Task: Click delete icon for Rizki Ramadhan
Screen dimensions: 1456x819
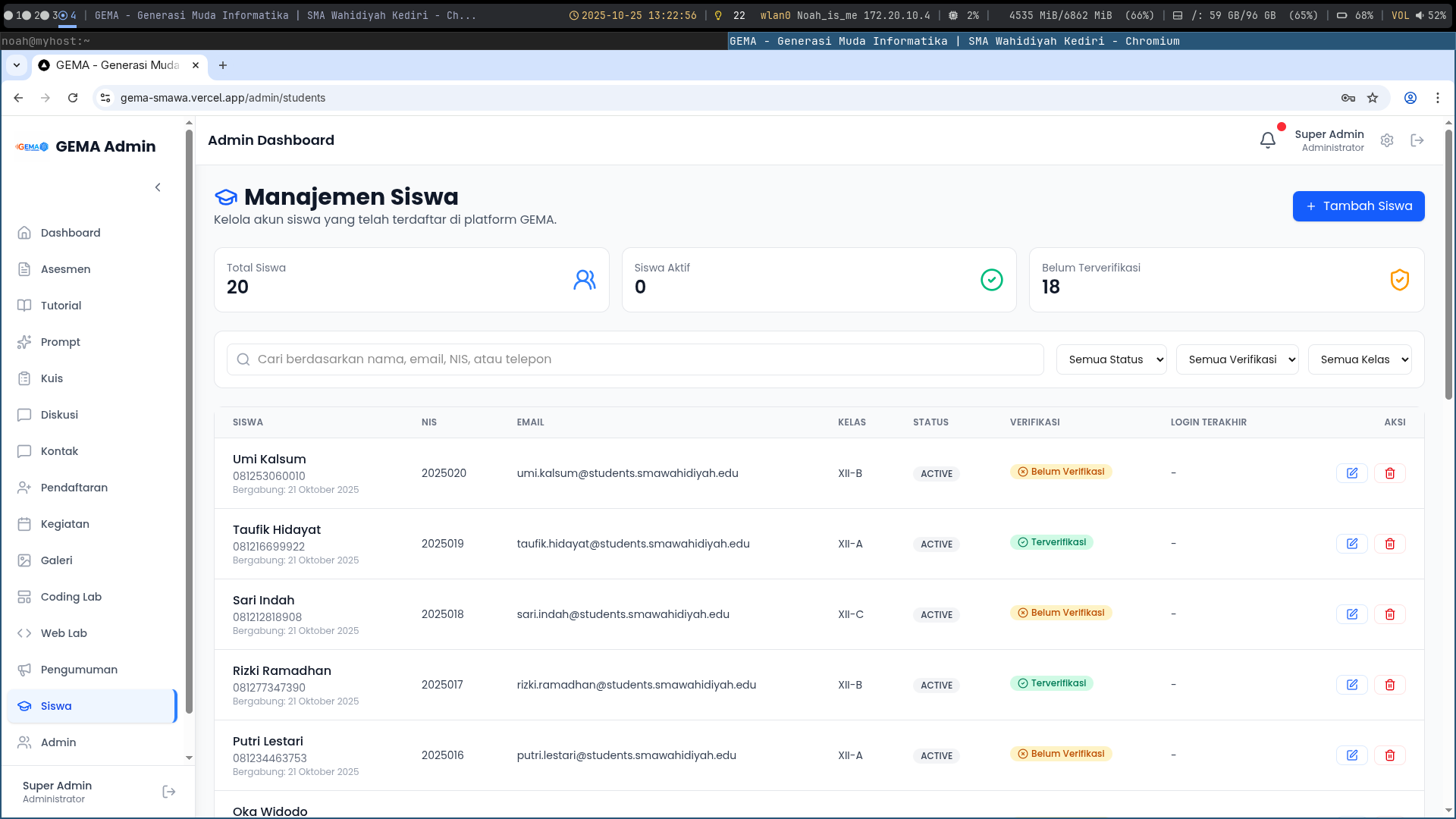Action: (x=1389, y=685)
